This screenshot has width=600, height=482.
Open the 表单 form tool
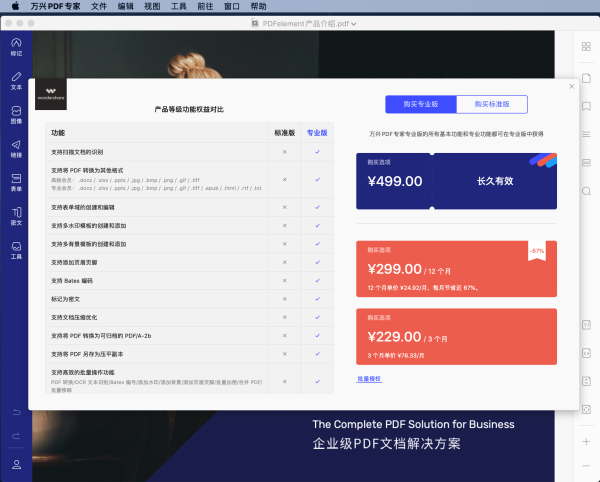(x=16, y=182)
